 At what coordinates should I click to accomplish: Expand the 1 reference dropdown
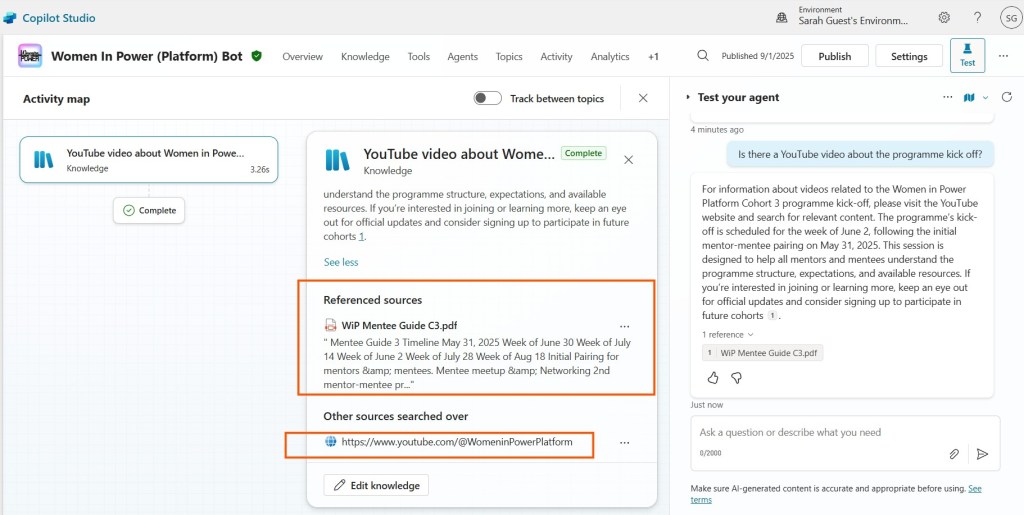(727, 334)
